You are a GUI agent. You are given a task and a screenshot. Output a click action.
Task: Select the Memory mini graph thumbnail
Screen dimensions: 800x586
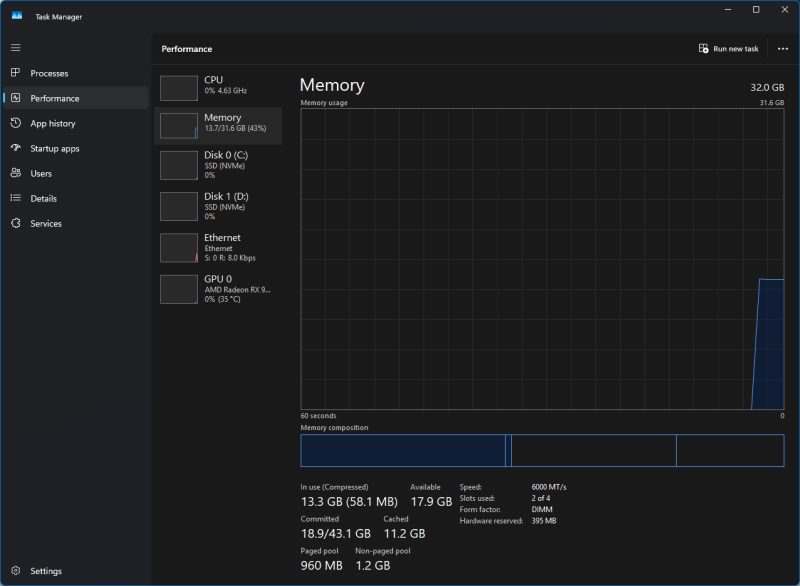pos(179,125)
